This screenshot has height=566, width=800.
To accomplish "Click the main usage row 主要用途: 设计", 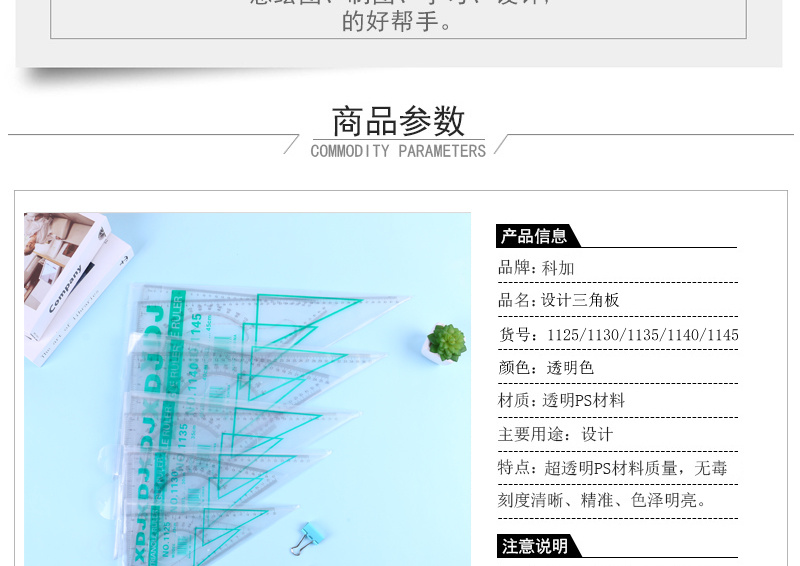I will click(x=556, y=434).
